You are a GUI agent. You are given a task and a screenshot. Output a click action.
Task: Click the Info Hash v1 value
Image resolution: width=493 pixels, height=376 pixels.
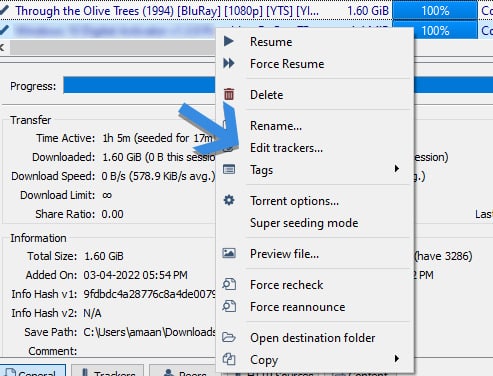tap(149, 294)
